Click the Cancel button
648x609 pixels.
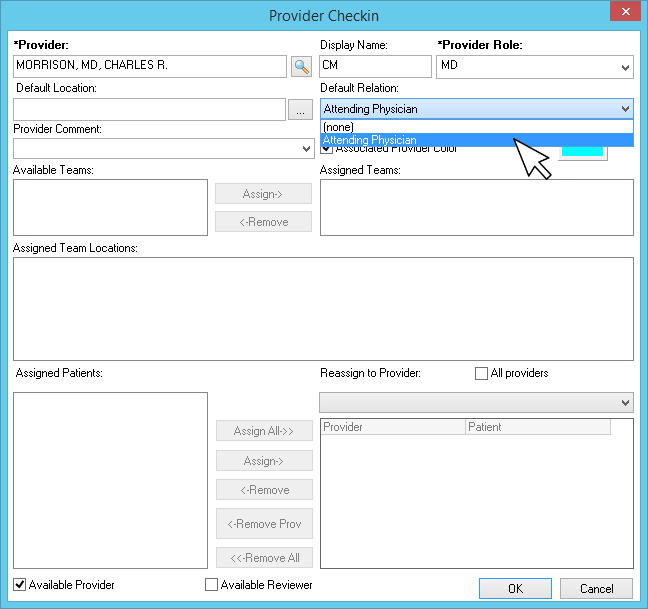pos(596,588)
